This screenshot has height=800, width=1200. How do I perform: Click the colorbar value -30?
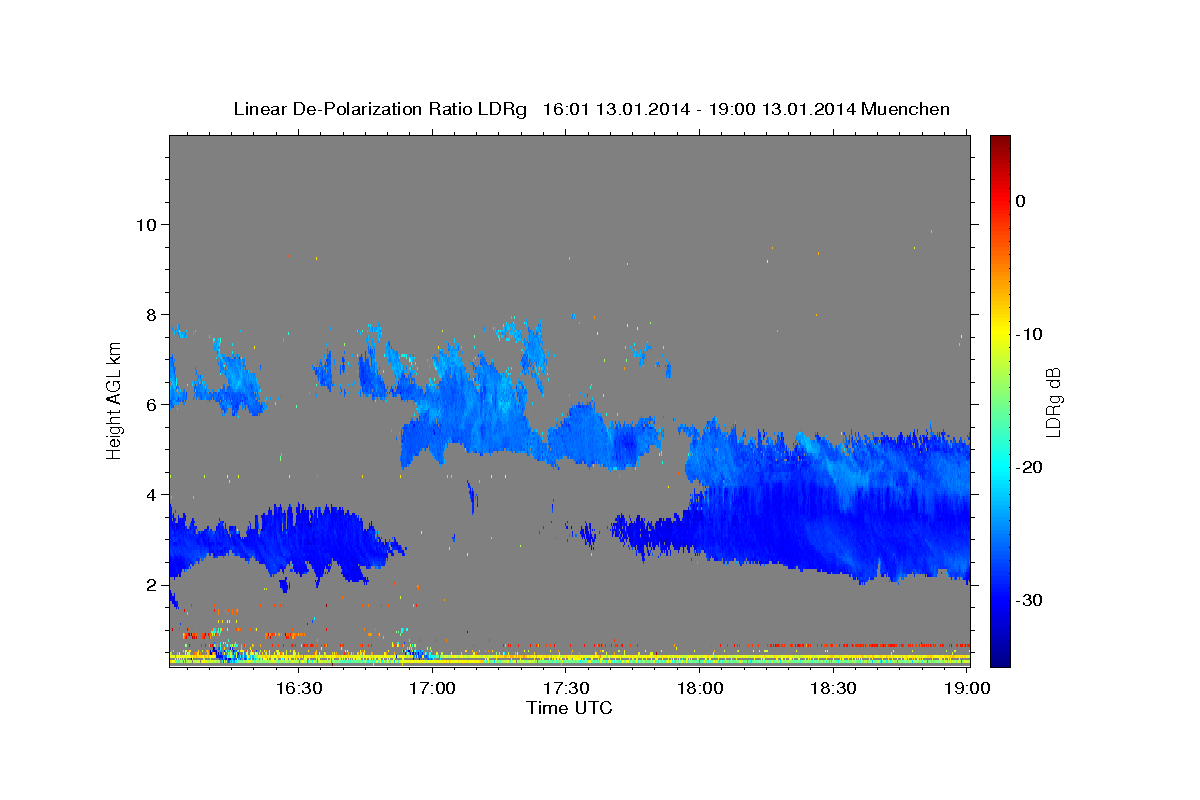1029,600
